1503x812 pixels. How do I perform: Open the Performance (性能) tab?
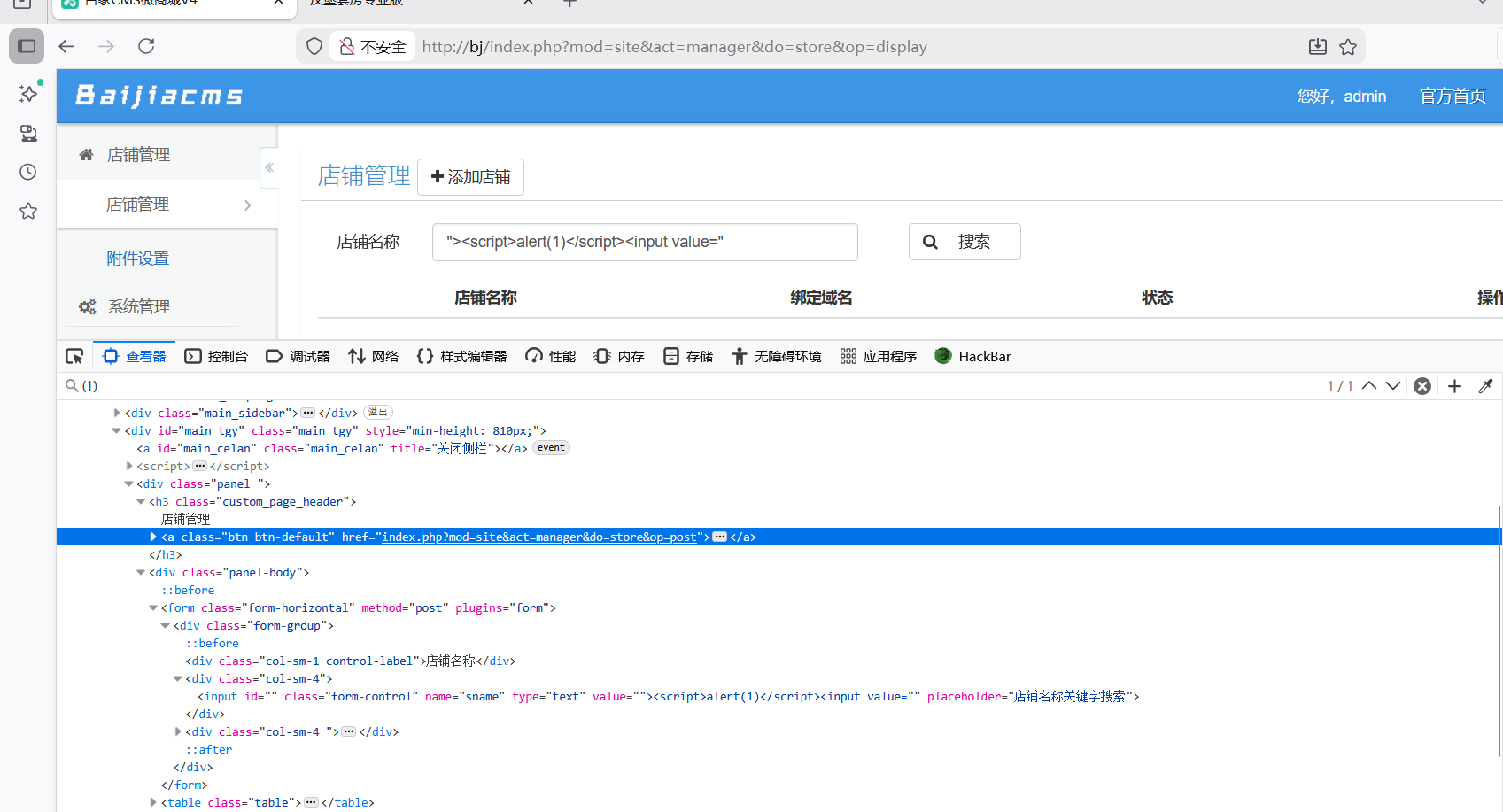550,356
